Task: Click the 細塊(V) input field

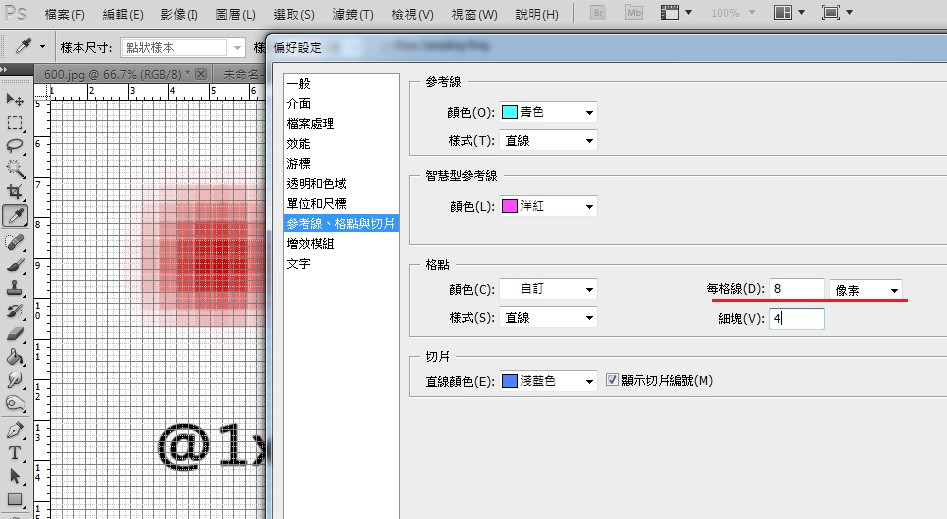Action: (x=797, y=318)
